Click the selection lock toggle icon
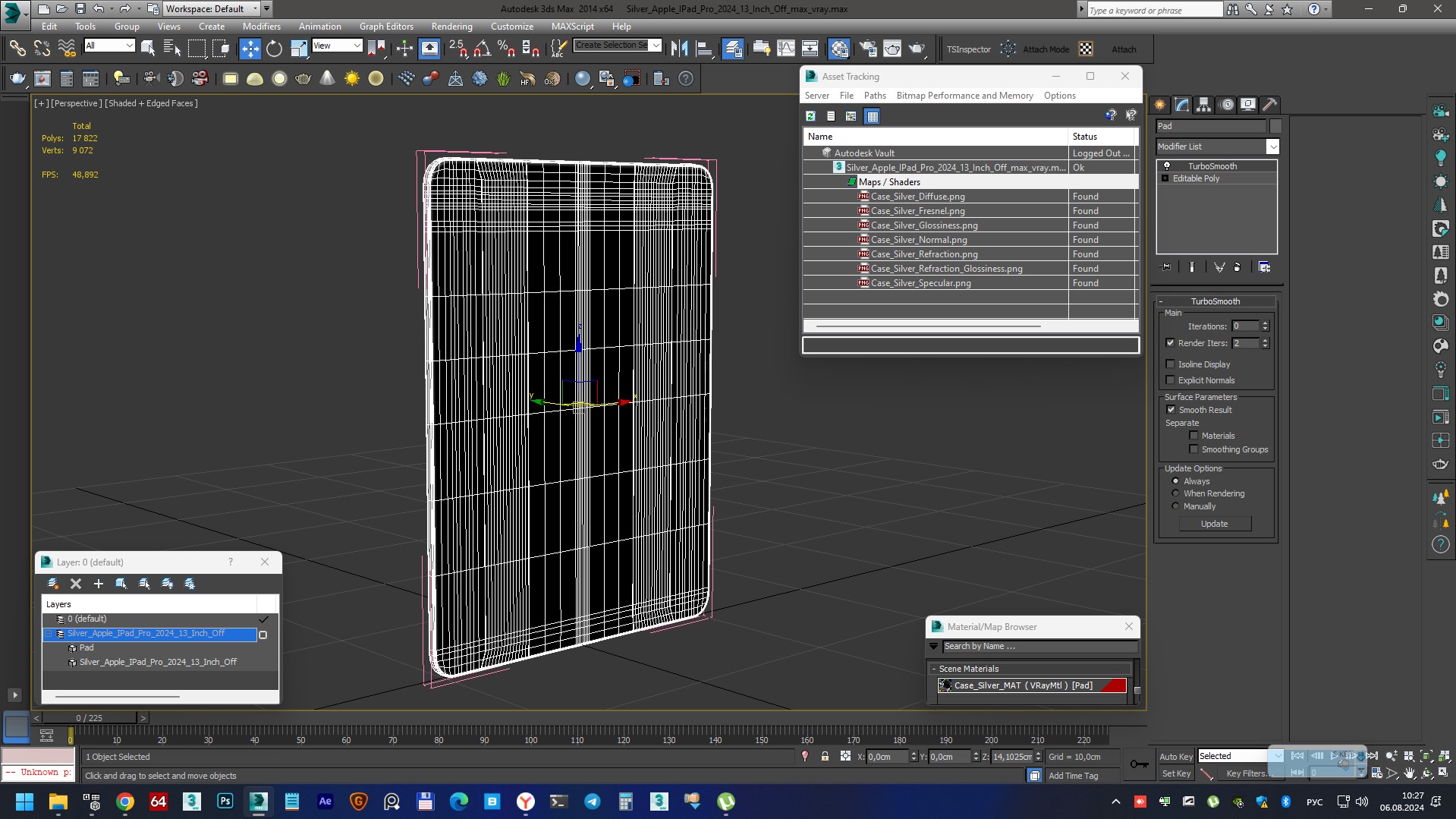The width and height of the screenshot is (1456, 819). [825, 757]
